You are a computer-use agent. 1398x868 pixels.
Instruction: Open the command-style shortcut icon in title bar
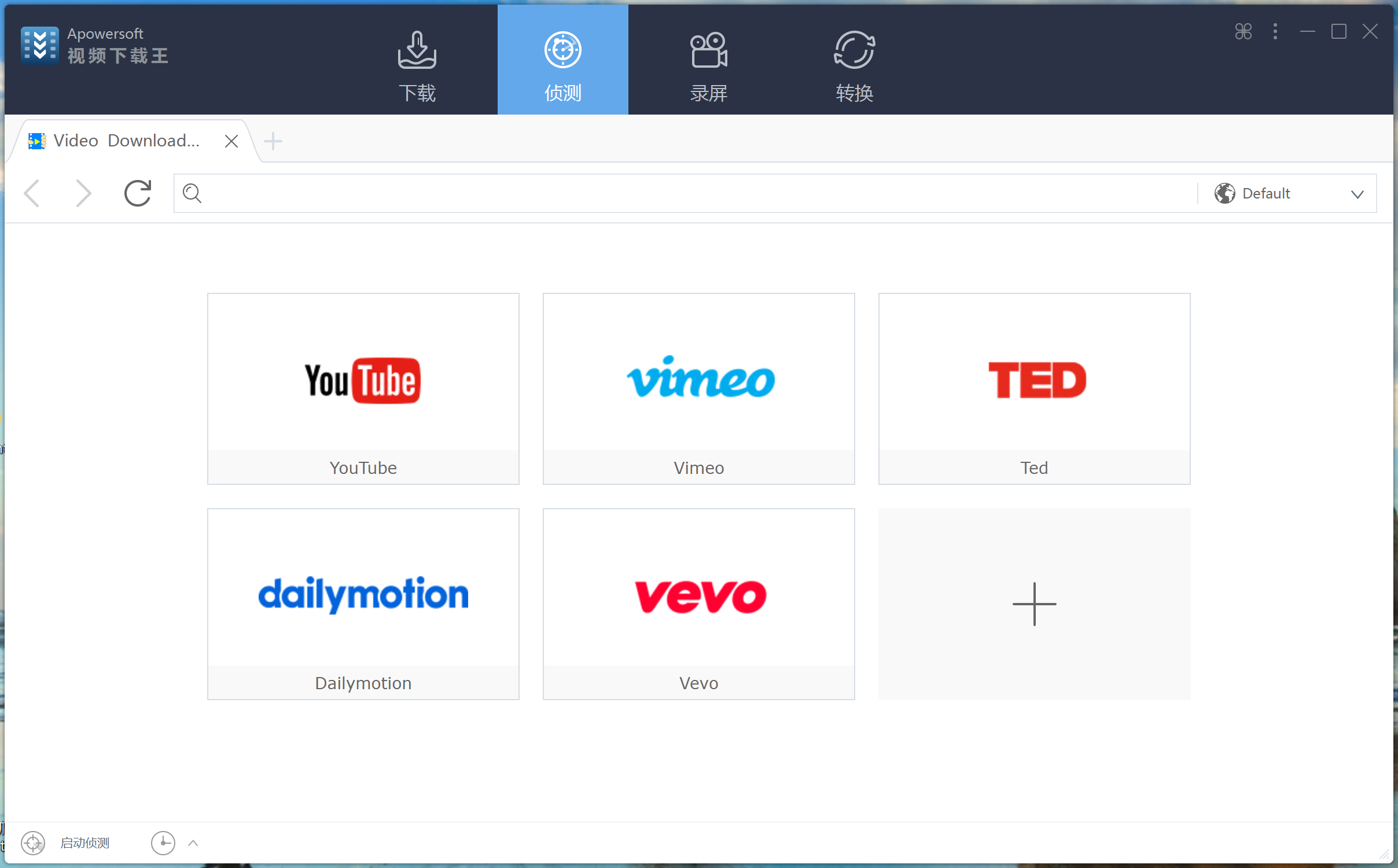(x=1244, y=31)
